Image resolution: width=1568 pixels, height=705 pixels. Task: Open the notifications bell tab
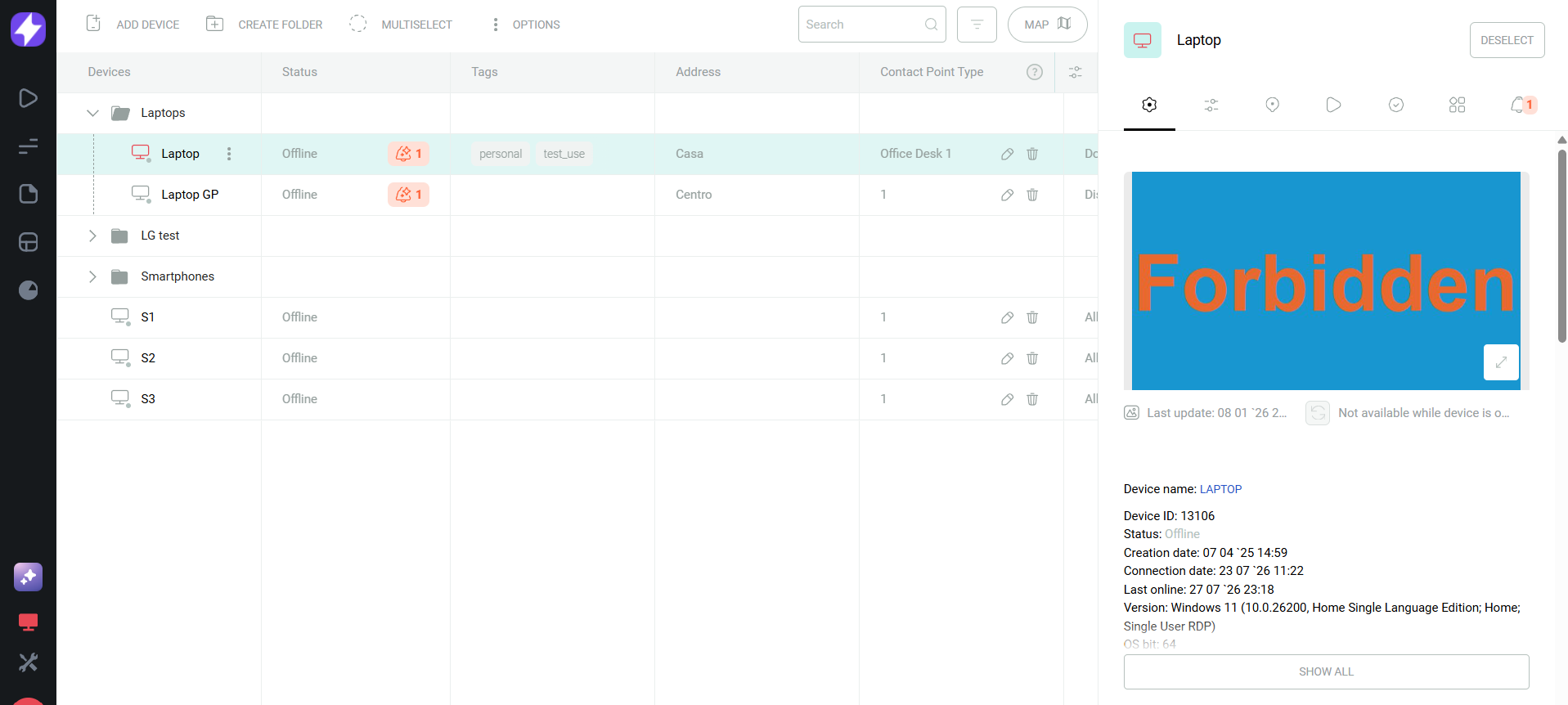click(1523, 105)
